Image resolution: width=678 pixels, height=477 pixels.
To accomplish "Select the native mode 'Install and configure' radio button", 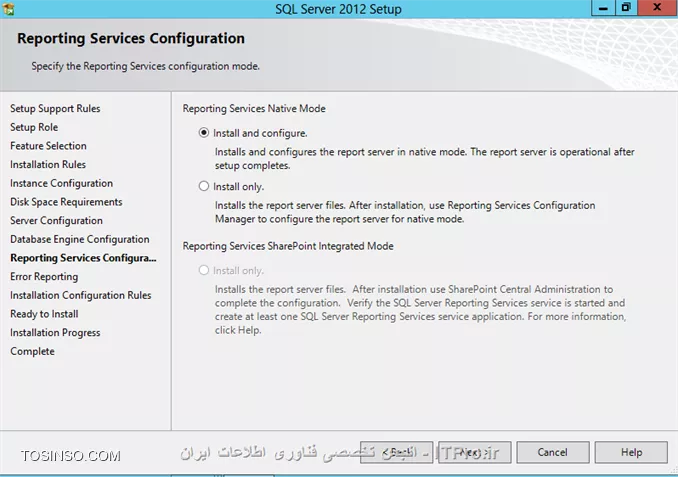I will click(204, 133).
